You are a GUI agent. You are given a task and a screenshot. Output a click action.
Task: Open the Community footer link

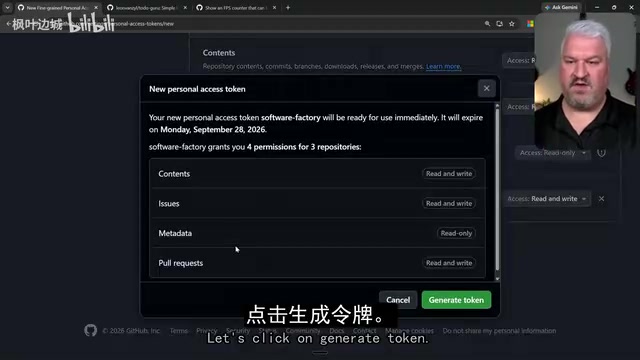tap(303, 331)
